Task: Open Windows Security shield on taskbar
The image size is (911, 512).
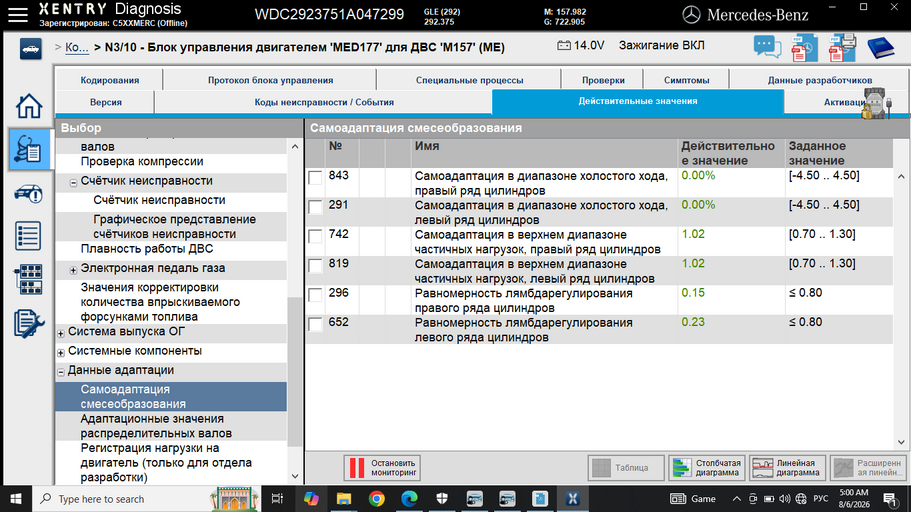Action: (x=442, y=499)
